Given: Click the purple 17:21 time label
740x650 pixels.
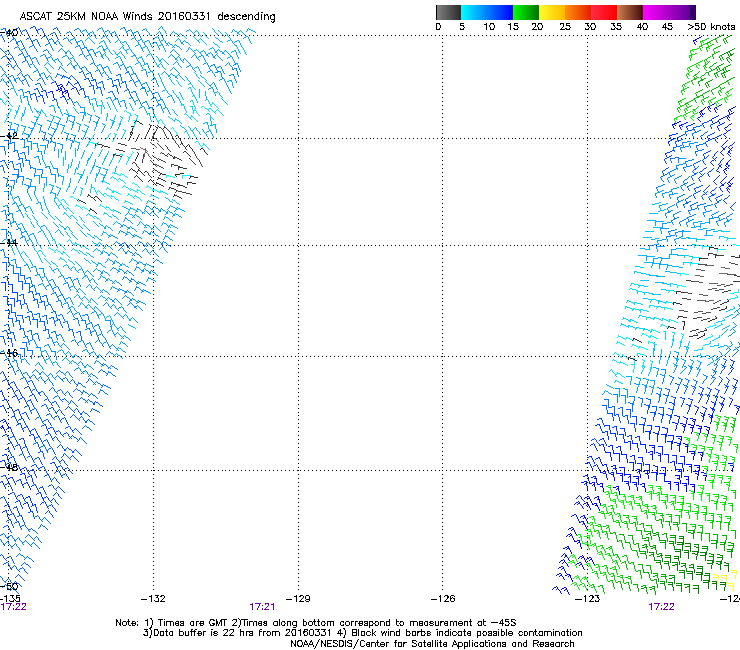Looking at the screenshot, I should [x=262, y=607].
